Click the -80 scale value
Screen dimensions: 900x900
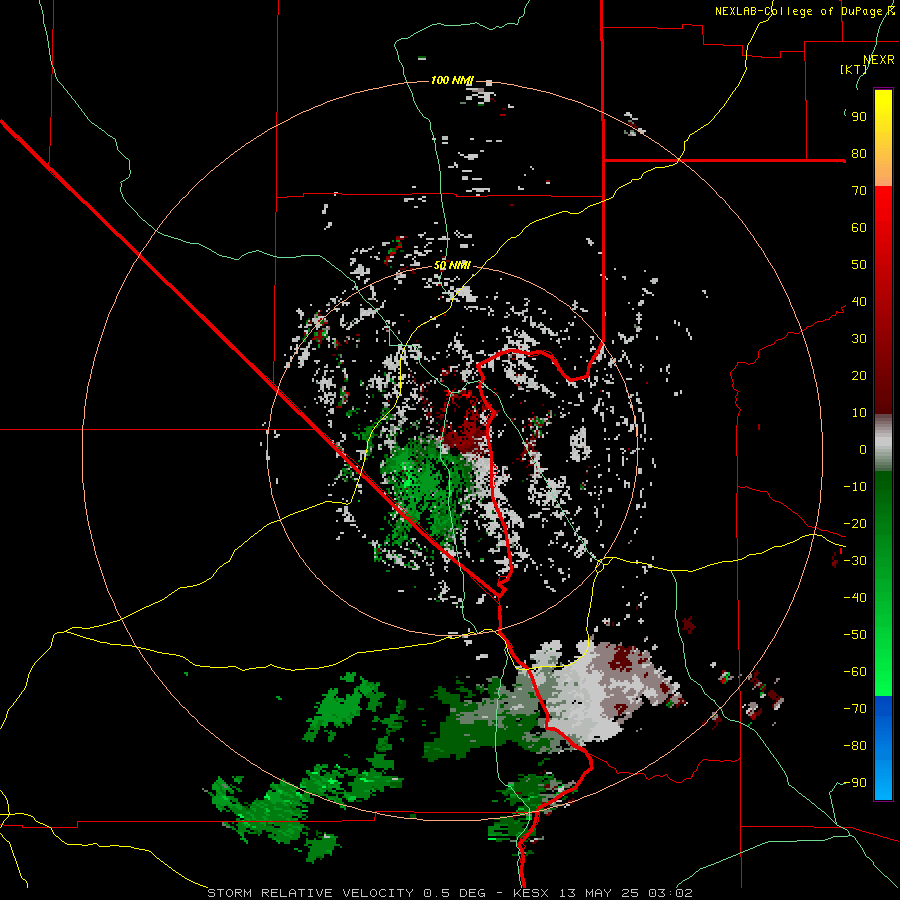(x=855, y=746)
